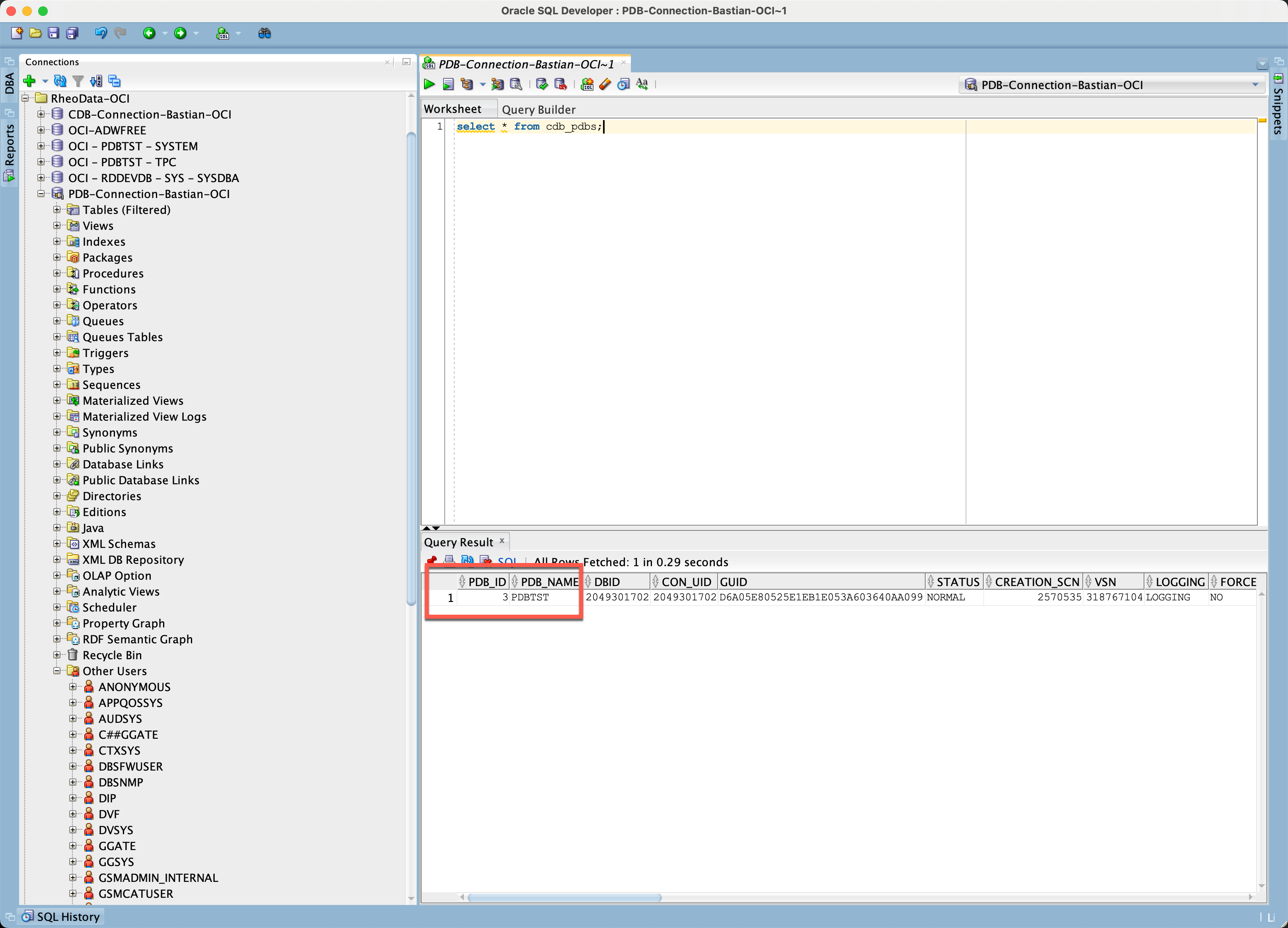Click the Rollback database icon
Screen dimensions: 1288x928
point(560,85)
